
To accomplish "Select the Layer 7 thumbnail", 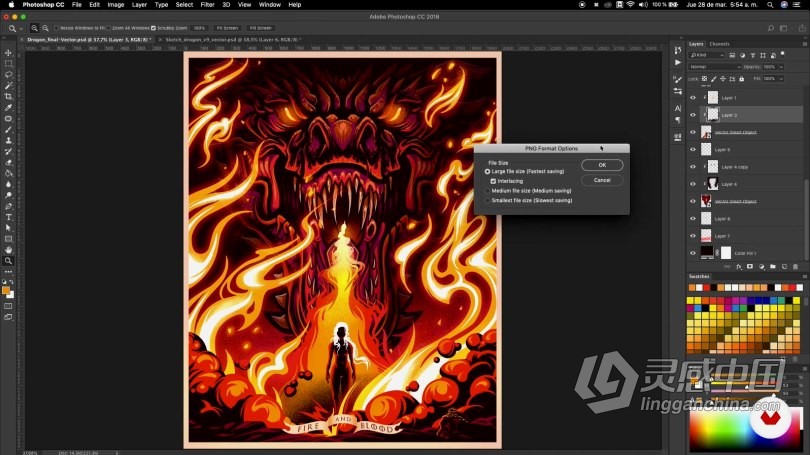I will coord(706,236).
